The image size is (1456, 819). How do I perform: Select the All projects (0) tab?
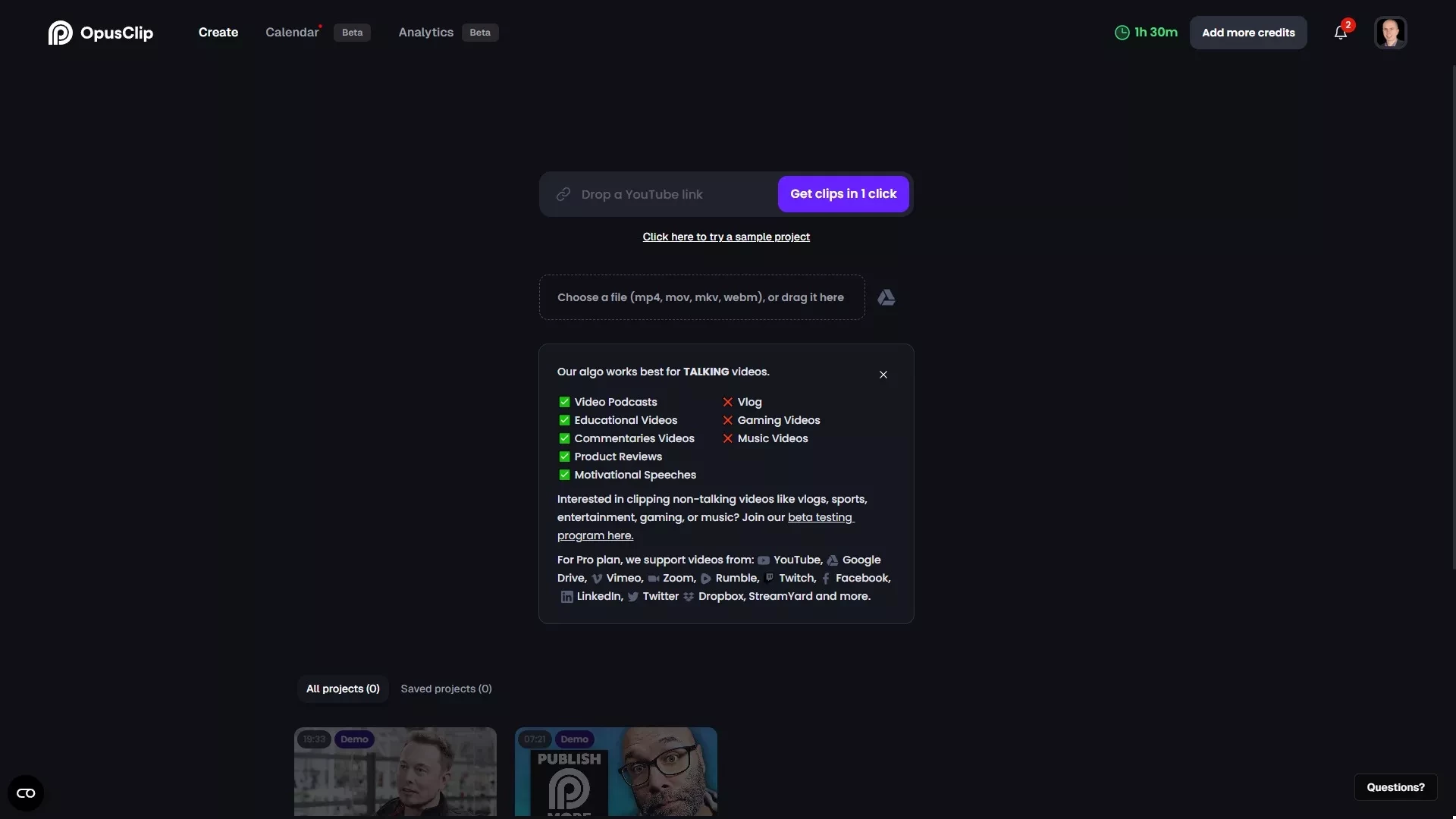point(343,689)
